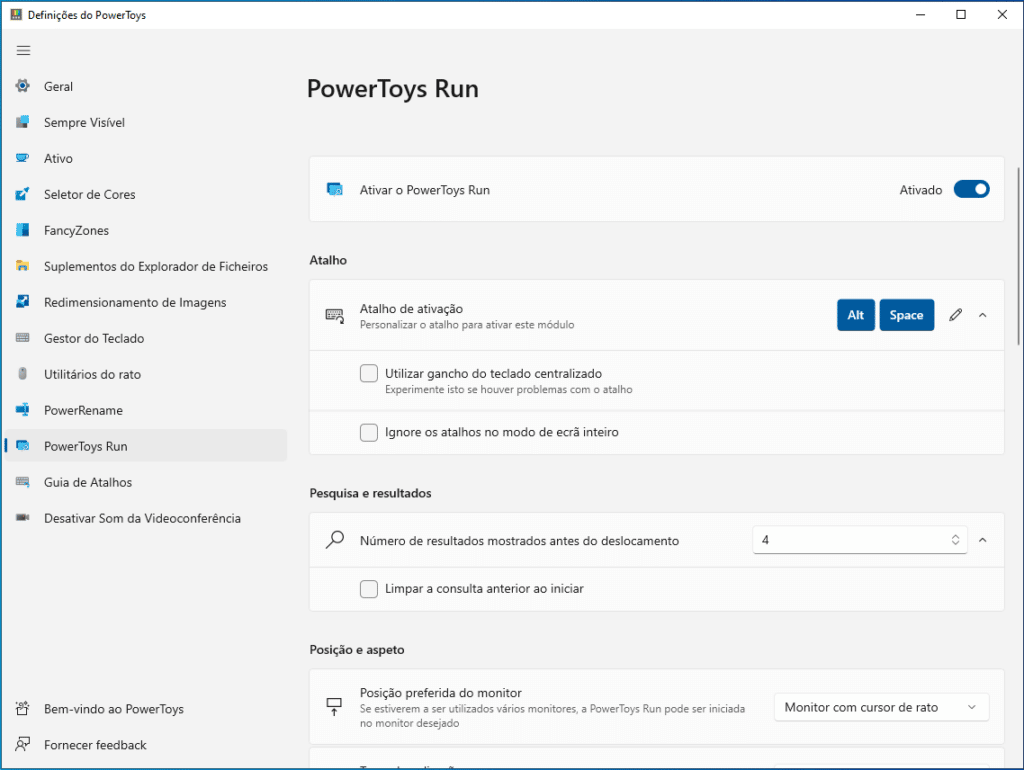1024x770 pixels.
Task: Collapse the results count settings section
Action: tap(982, 539)
